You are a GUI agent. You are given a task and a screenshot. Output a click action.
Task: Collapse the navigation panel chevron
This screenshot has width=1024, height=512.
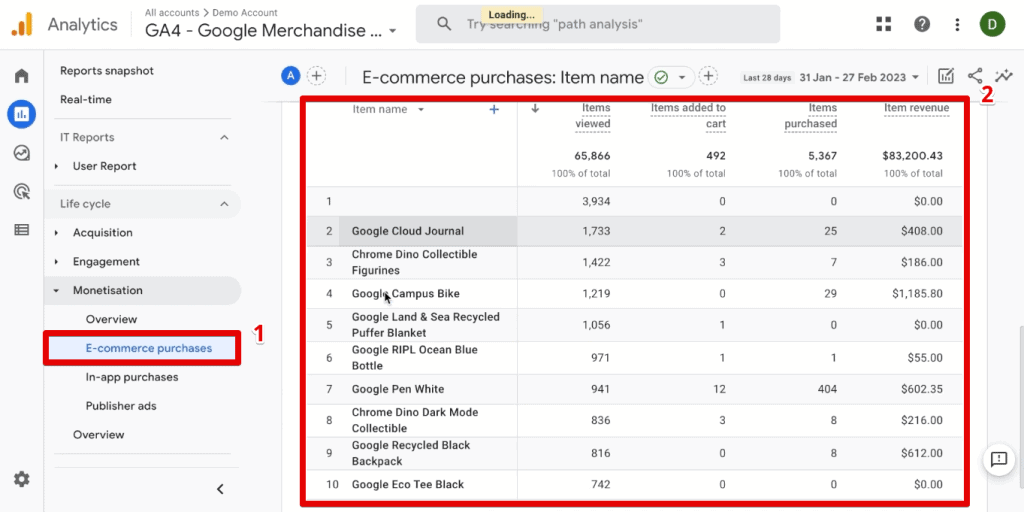pyautogui.click(x=220, y=488)
